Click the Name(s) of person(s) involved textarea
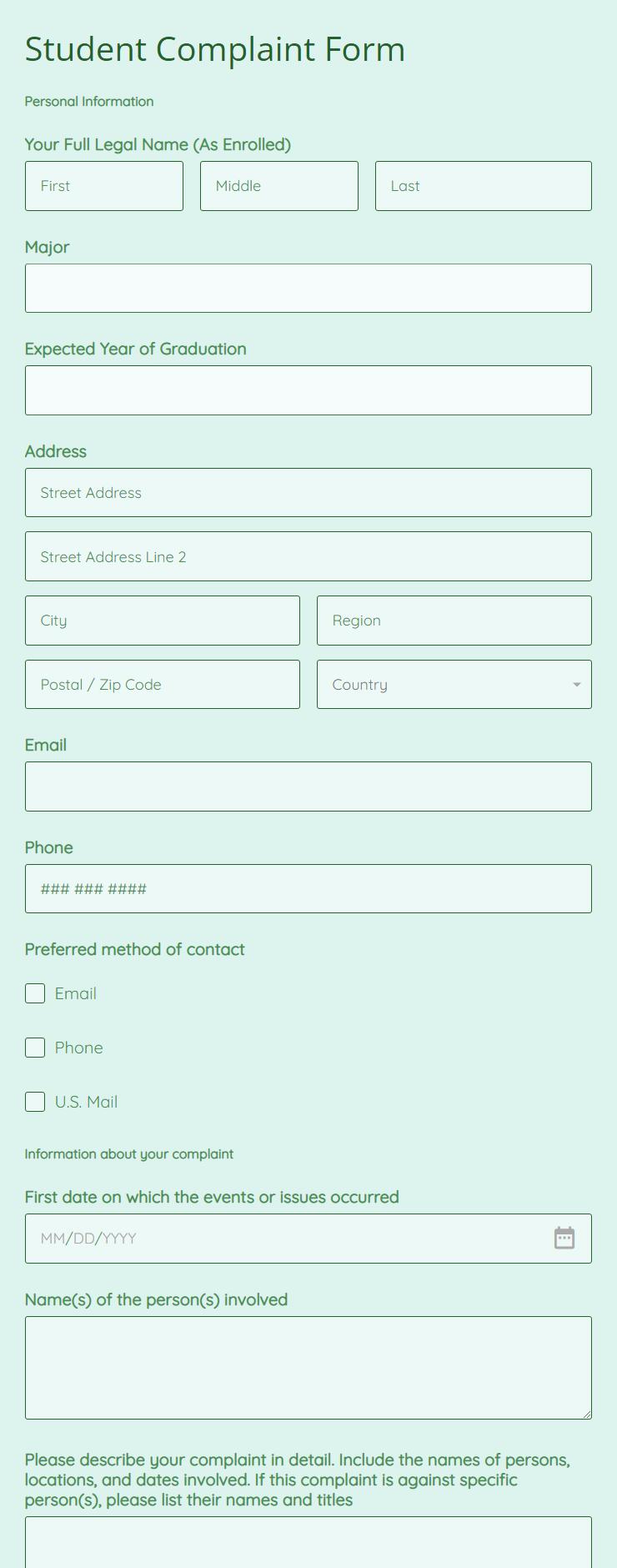 point(308,1368)
